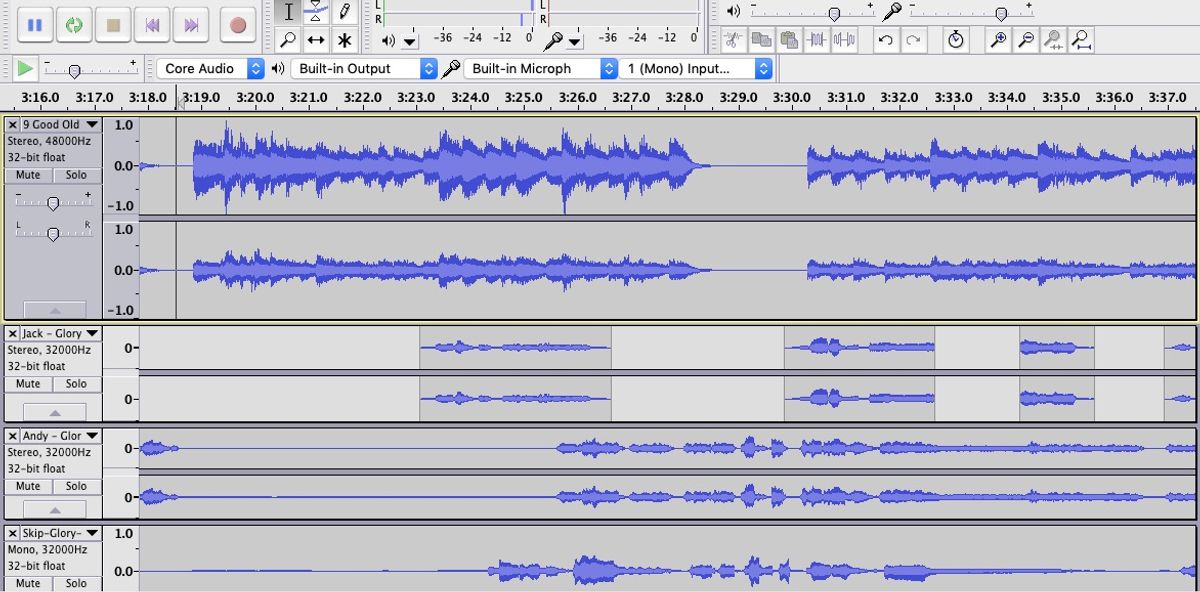Solo the 'Skip-Glory-' track
This screenshot has width=1200, height=592.
(x=76, y=584)
